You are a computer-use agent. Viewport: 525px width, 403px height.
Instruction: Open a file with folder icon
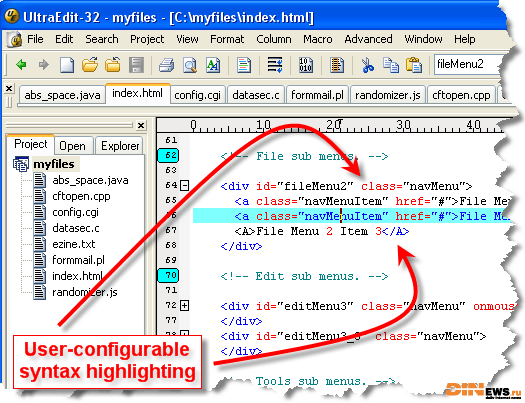tap(90, 65)
